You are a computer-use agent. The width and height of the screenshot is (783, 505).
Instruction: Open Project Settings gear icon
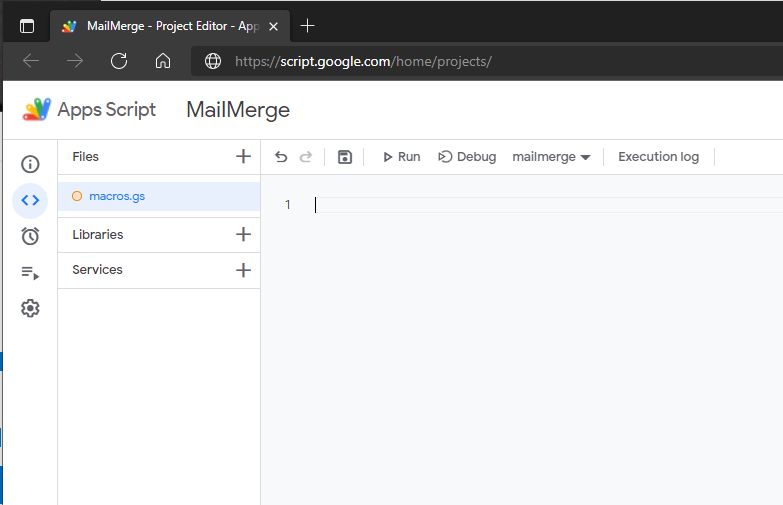(x=30, y=308)
